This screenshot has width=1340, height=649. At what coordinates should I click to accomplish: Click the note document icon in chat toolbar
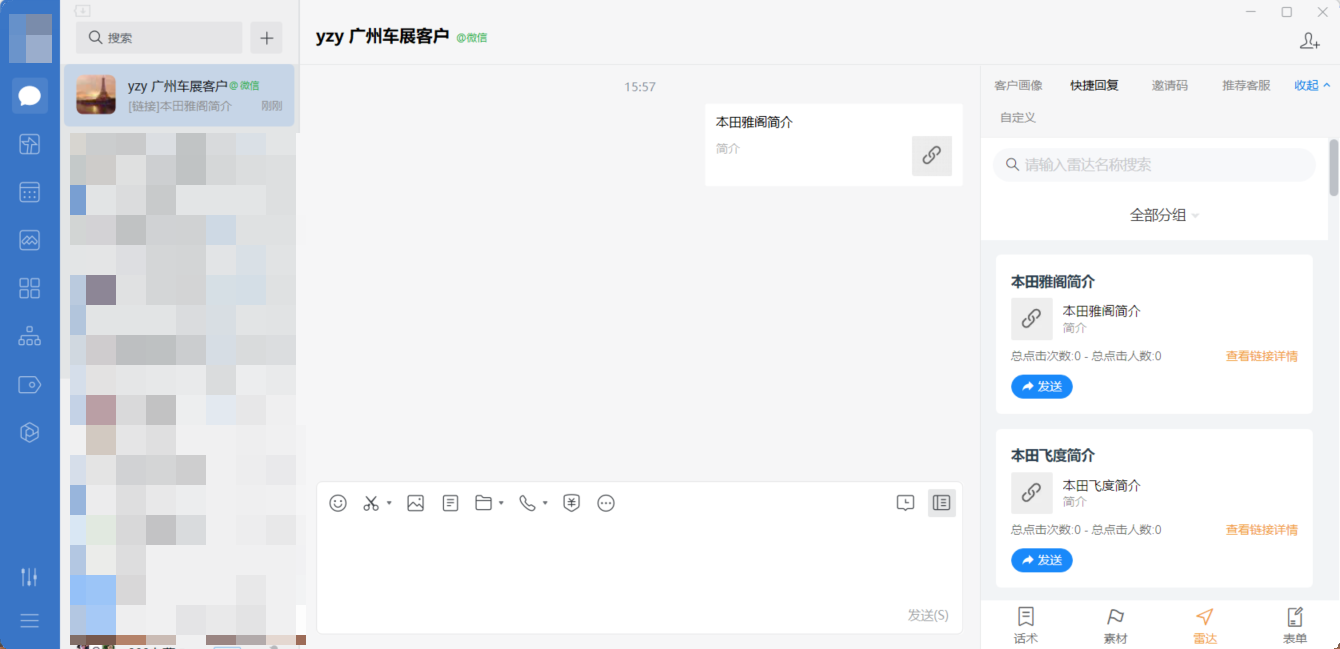tap(450, 503)
